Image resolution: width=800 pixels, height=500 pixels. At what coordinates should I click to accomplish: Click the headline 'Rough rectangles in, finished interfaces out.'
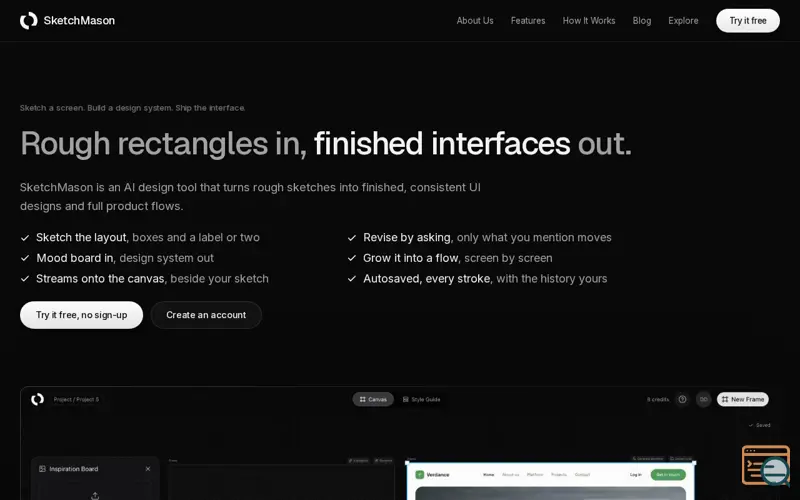point(326,143)
